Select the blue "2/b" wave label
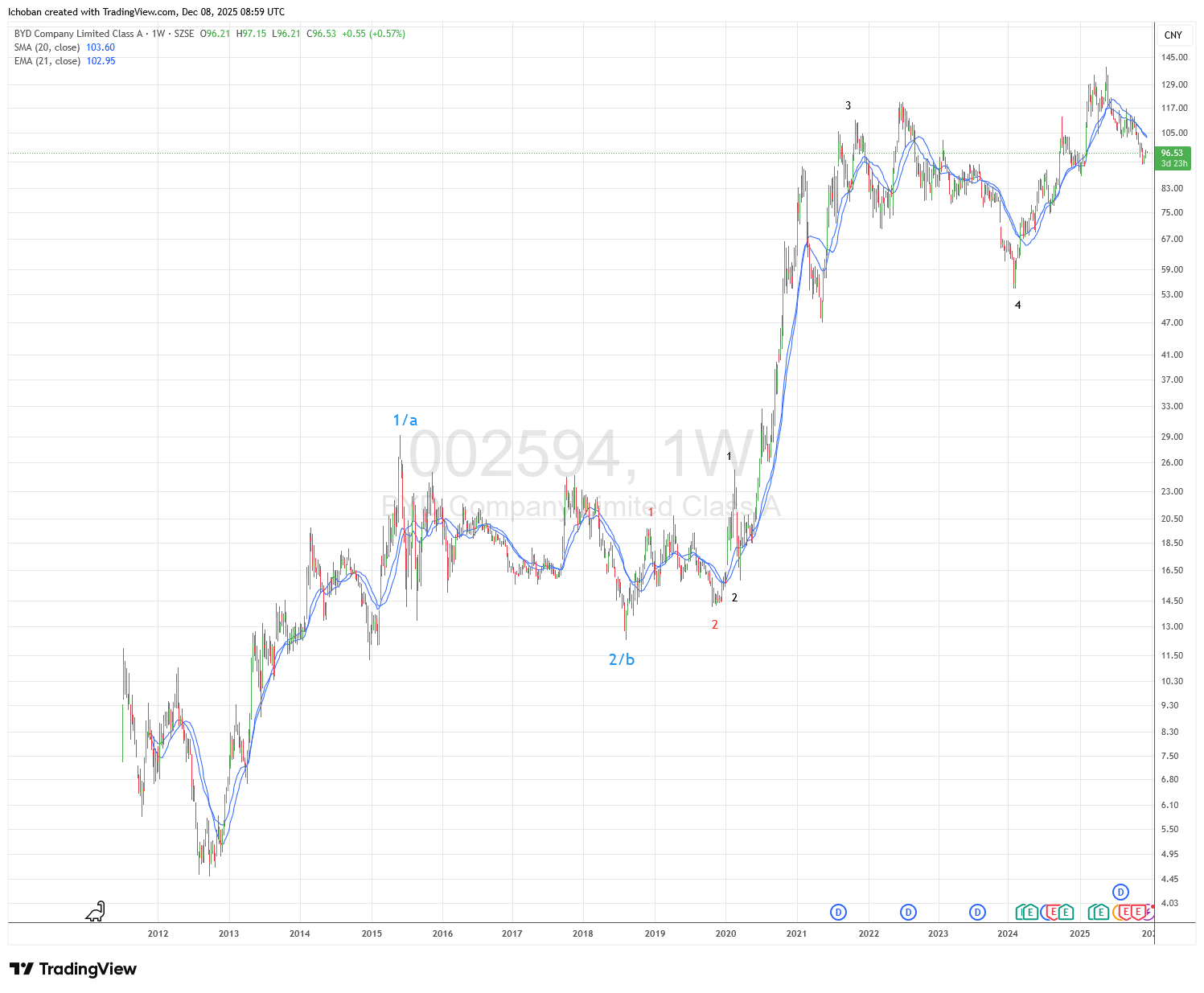This screenshot has width=1204, height=993. pyautogui.click(x=621, y=659)
